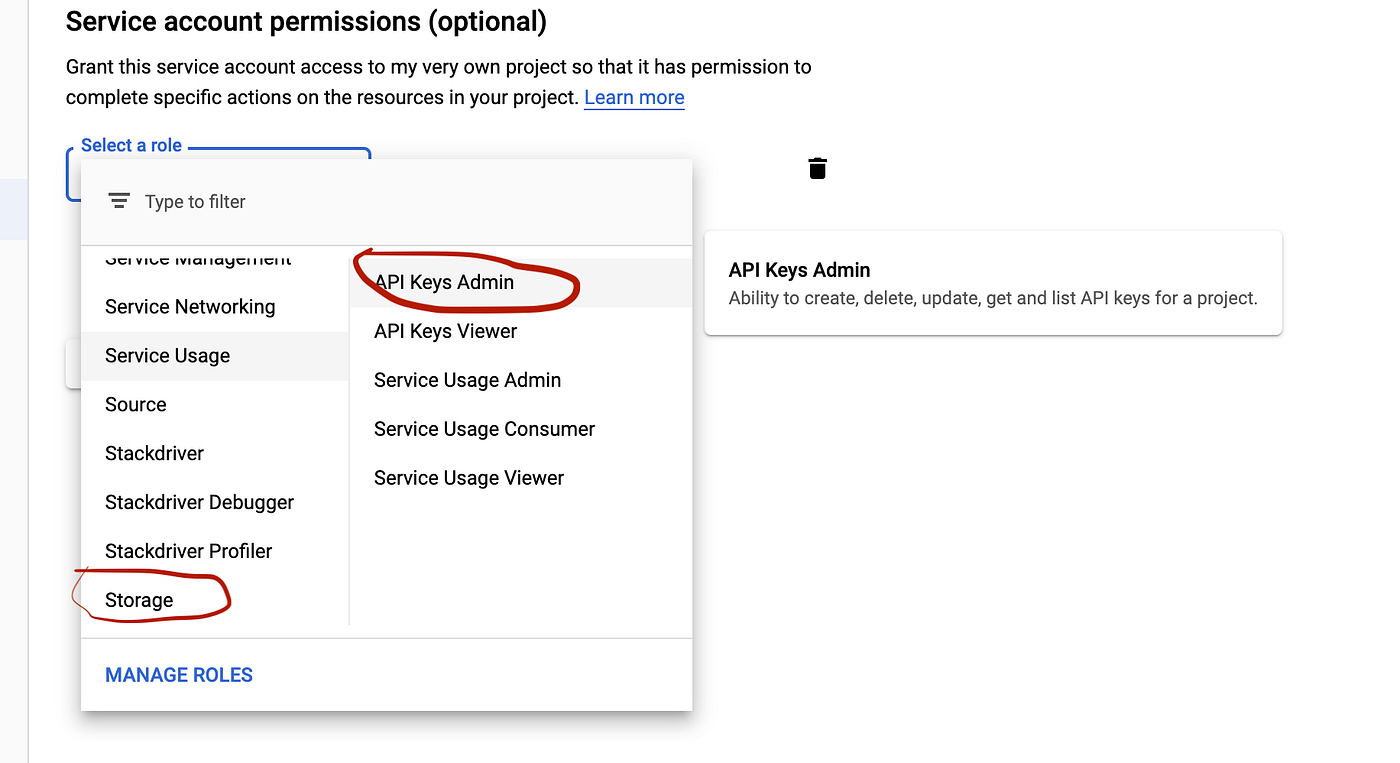1400x763 pixels.
Task: Click the trash delete role icon
Action: [x=817, y=168]
